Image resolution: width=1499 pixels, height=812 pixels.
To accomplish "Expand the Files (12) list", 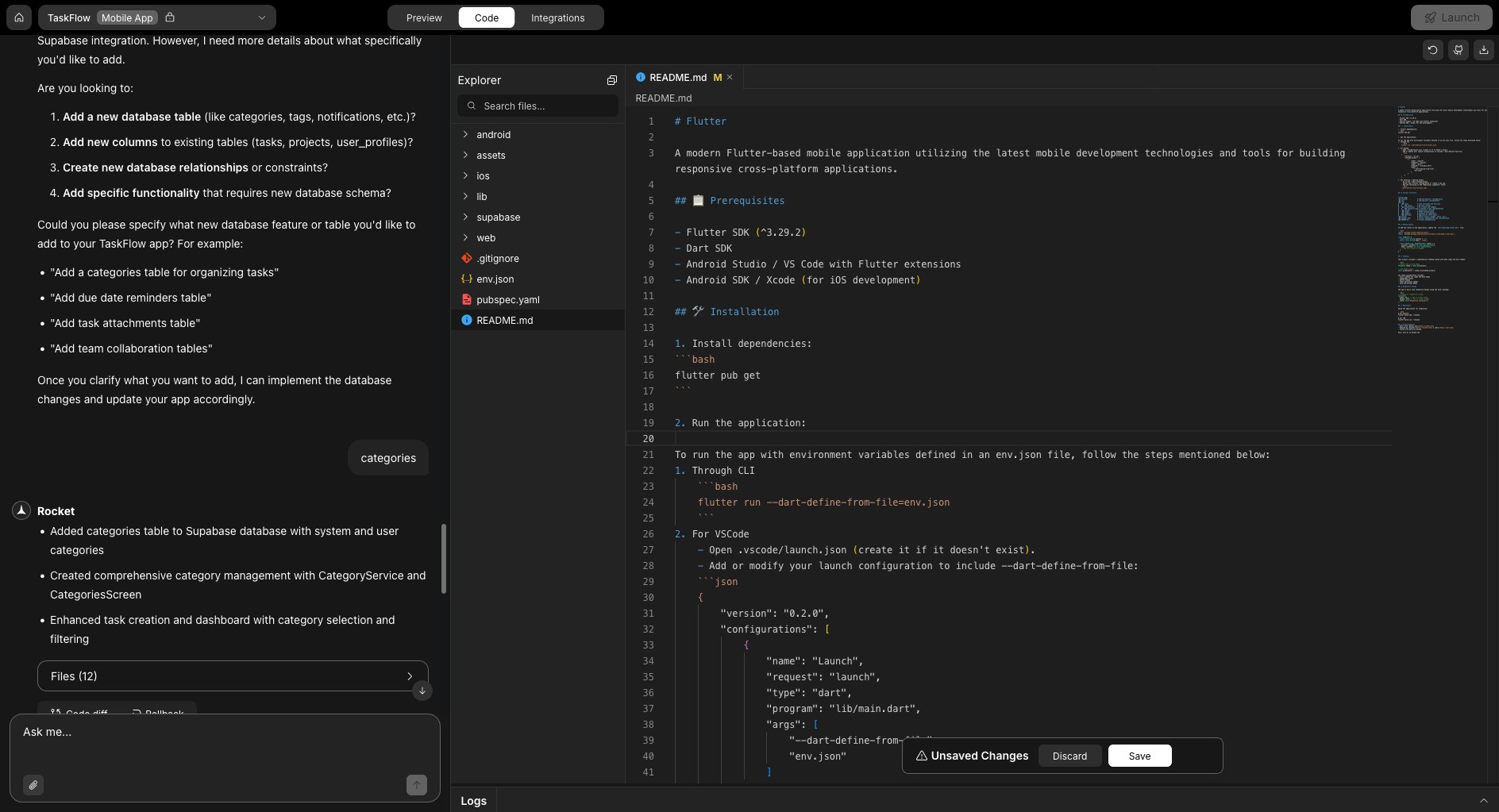I will pyautogui.click(x=410, y=676).
